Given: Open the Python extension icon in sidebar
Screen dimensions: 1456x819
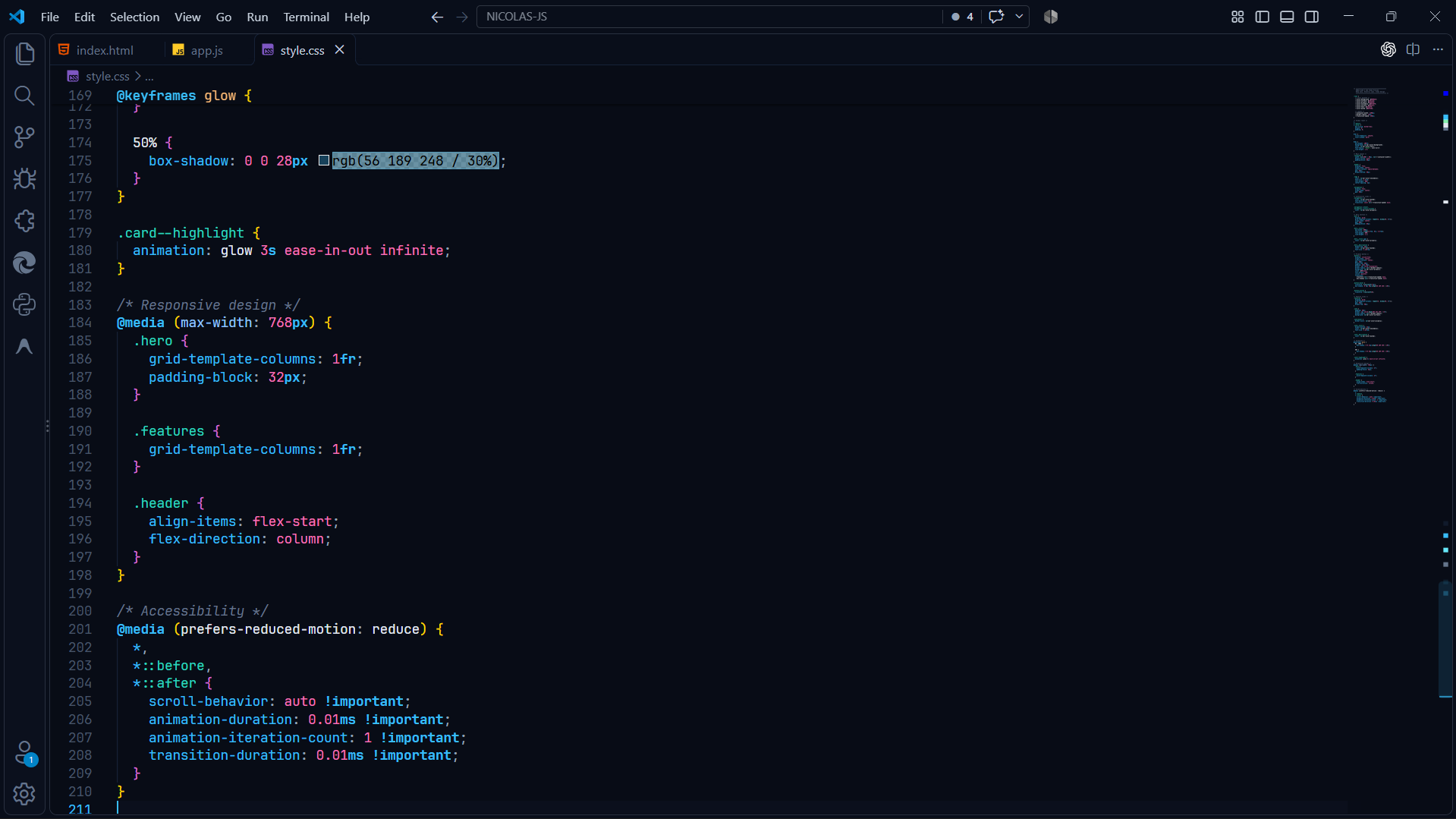Looking at the screenshot, I should [24, 304].
